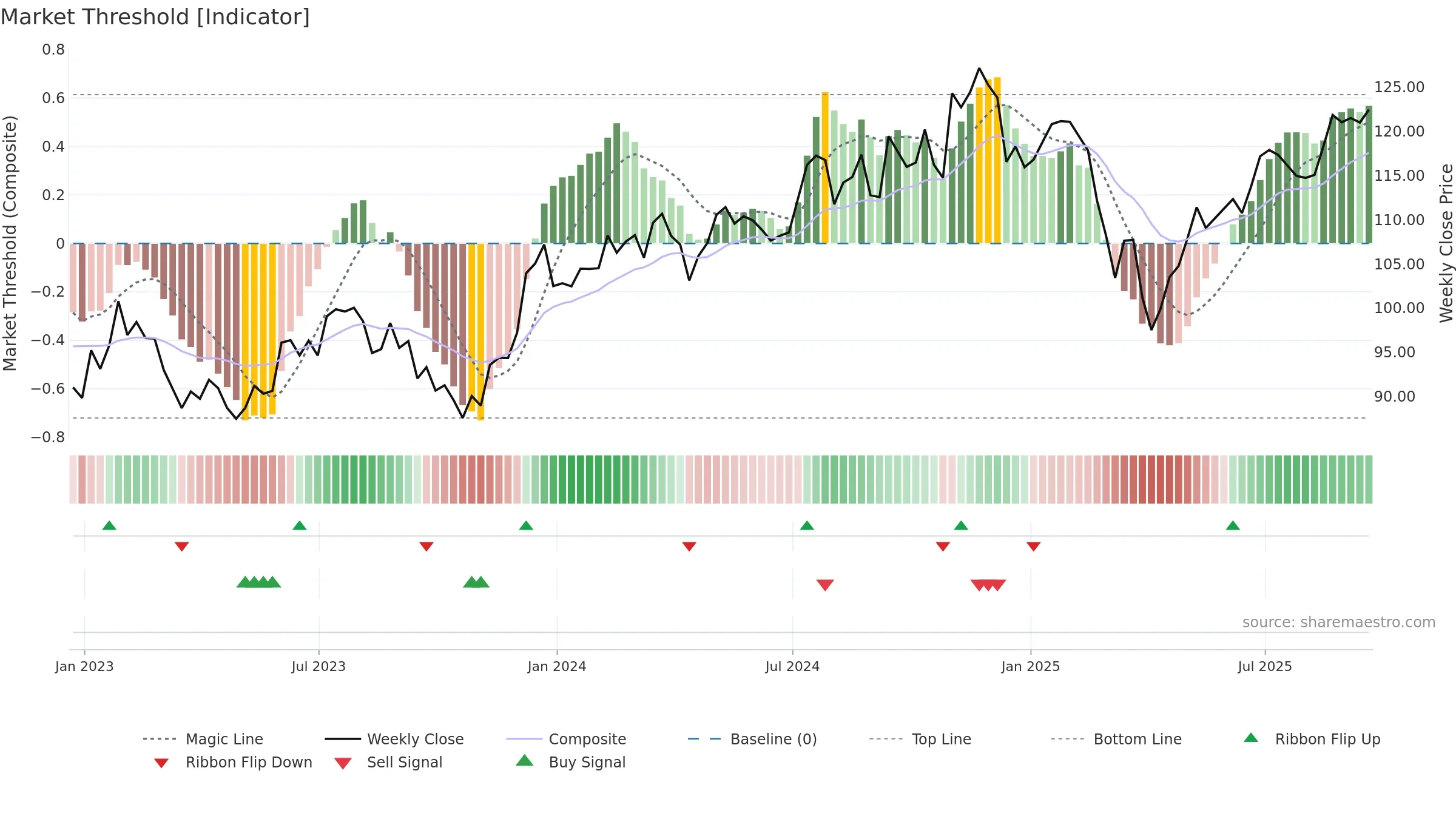Click the green triangle icon in Buy Signal legend
The height and width of the screenshot is (819, 1456).
pos(525,760)
